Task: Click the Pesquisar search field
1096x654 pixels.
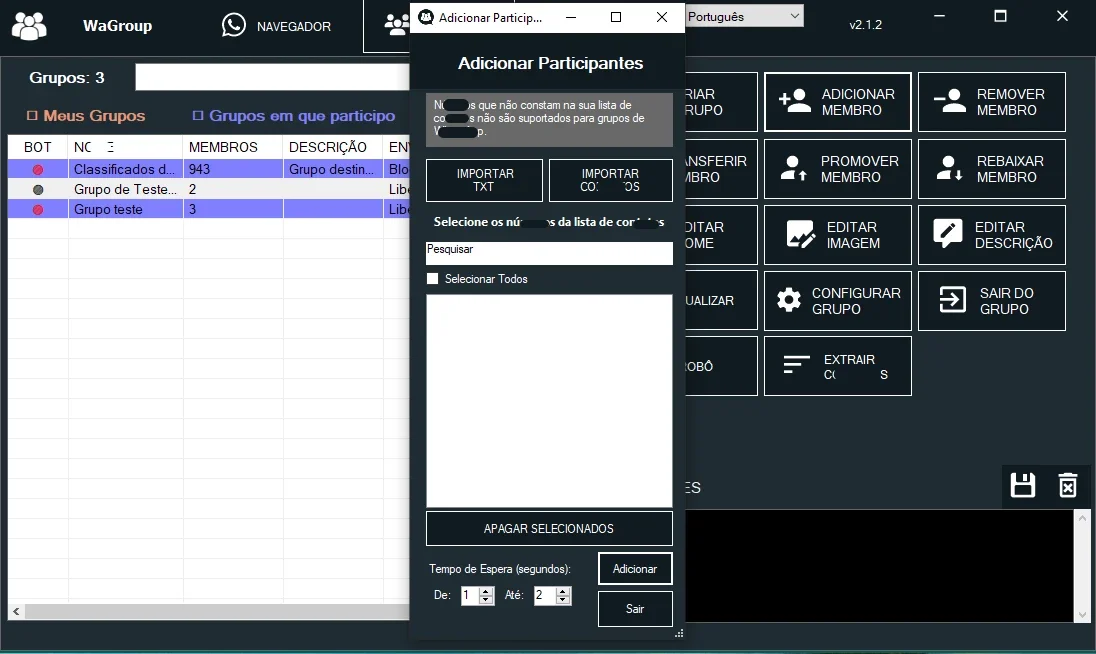Action: pos(549,253)
